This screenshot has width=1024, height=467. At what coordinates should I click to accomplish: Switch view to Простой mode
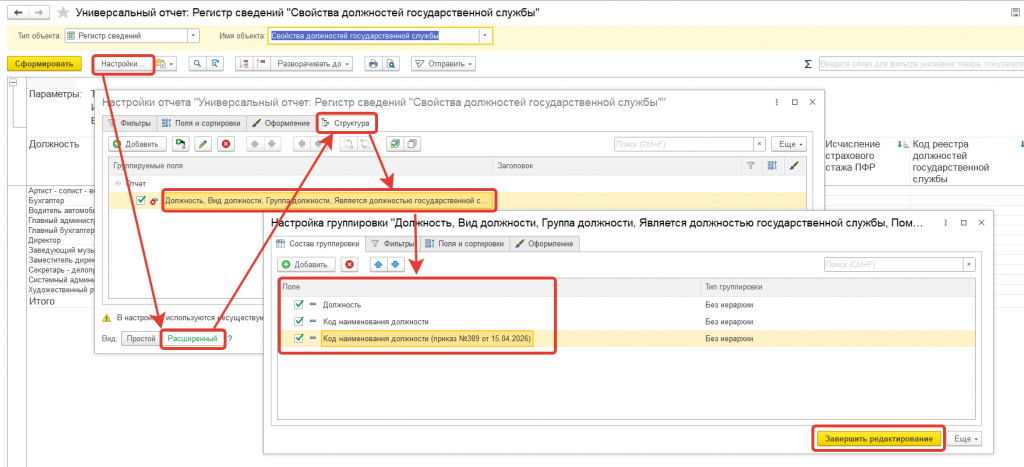tap(140, 338)
